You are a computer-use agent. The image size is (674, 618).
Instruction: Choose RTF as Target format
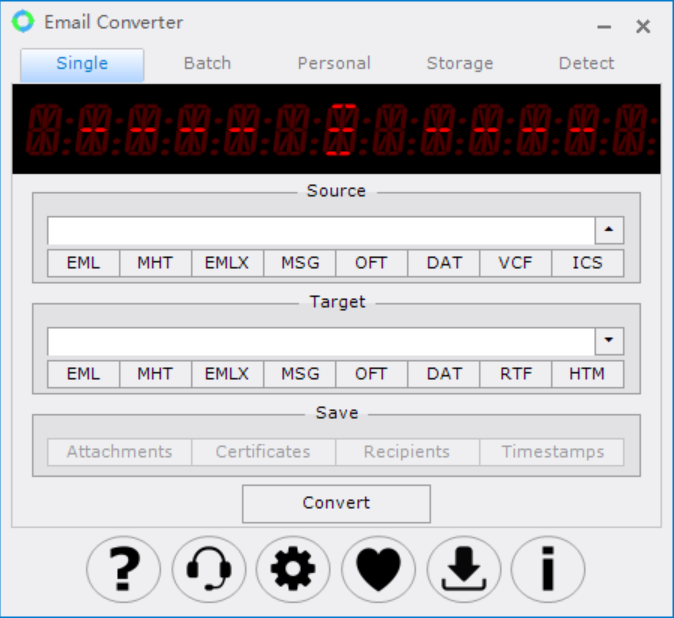[515, 374]
